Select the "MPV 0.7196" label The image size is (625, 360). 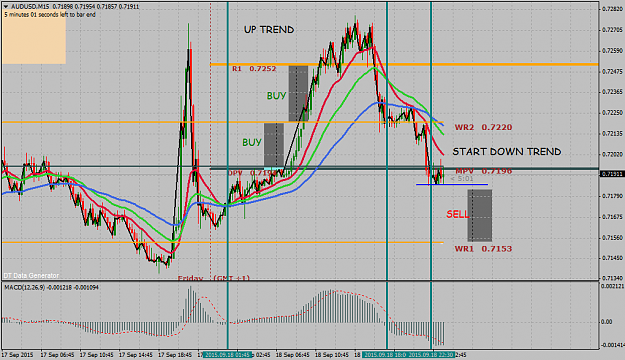[483, 171]
